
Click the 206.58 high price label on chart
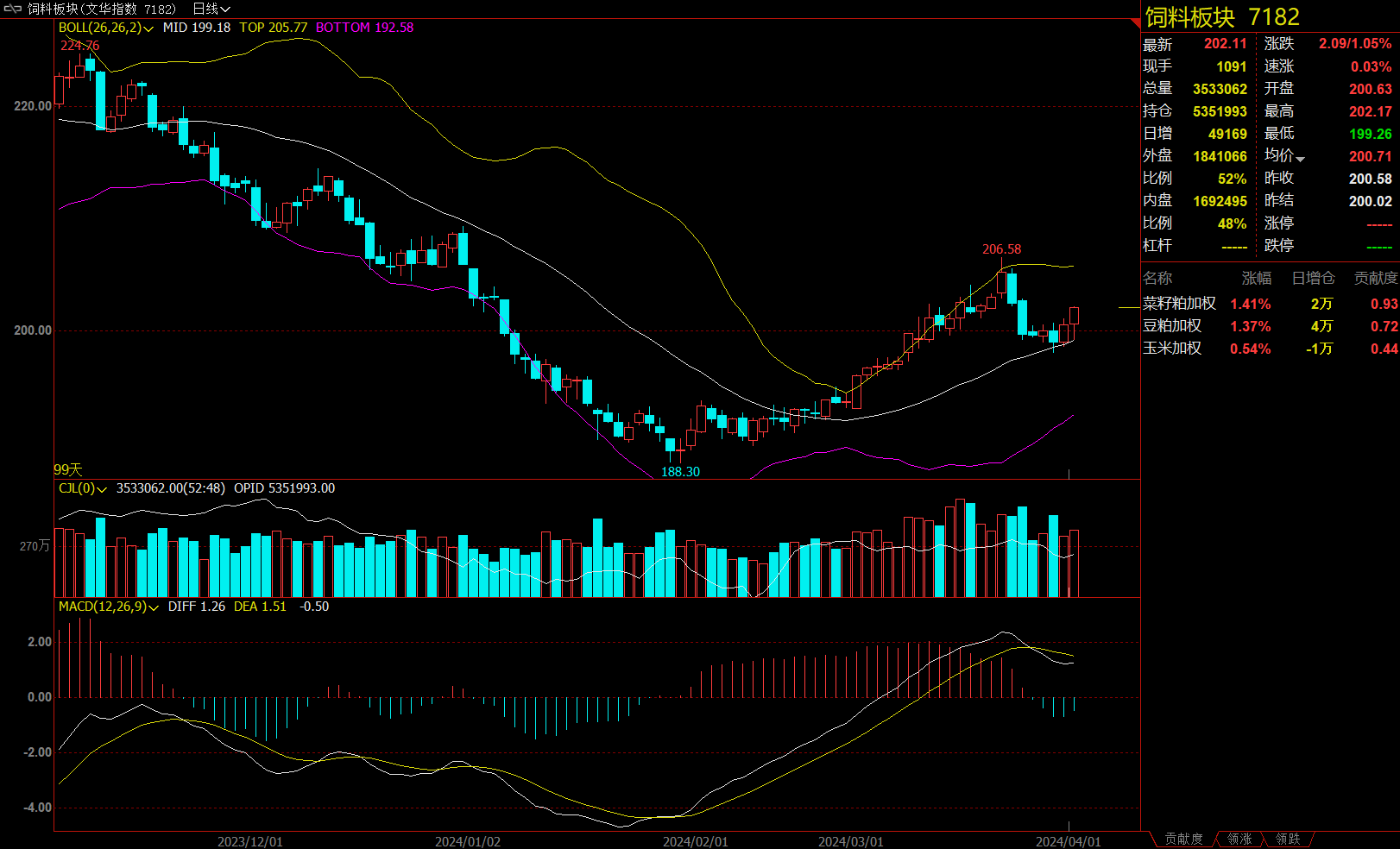point(1001,249)
